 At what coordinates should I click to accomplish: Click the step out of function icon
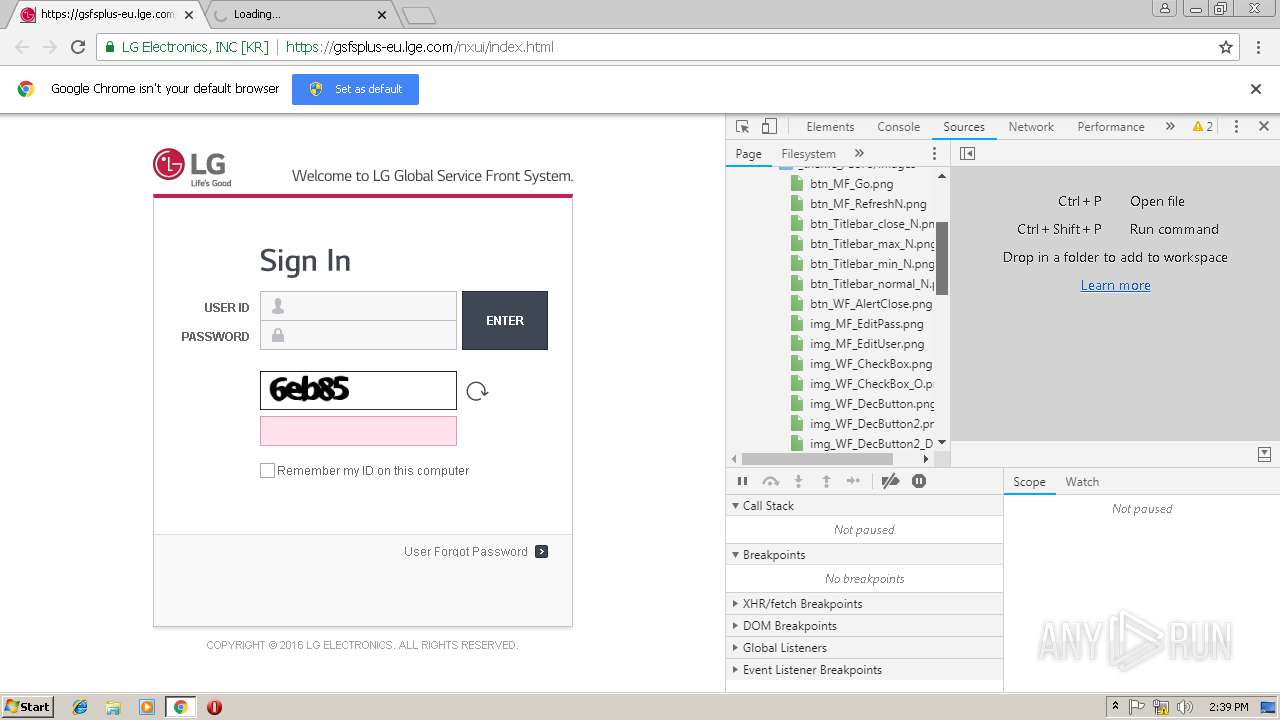pos(826,481)
